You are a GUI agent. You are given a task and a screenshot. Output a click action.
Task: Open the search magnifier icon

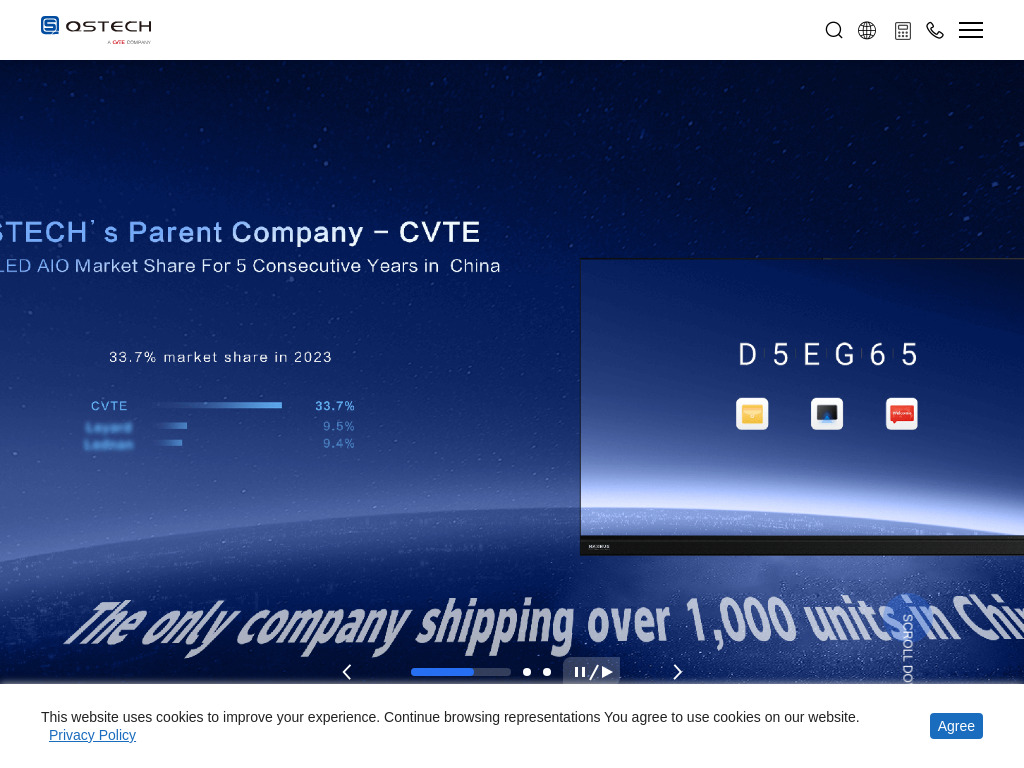click(x=833, y=30)
